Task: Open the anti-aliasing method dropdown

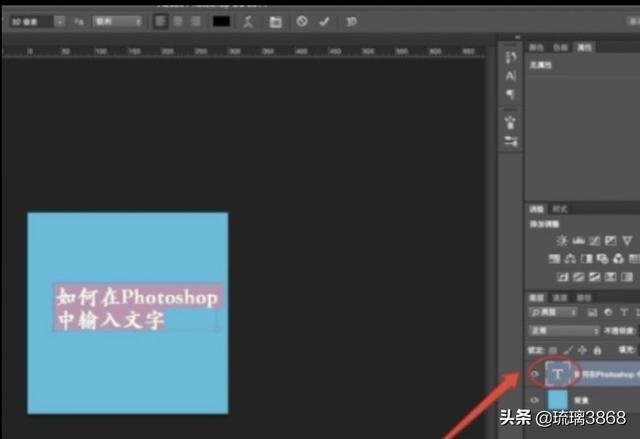Action: [x=117, y=21]
